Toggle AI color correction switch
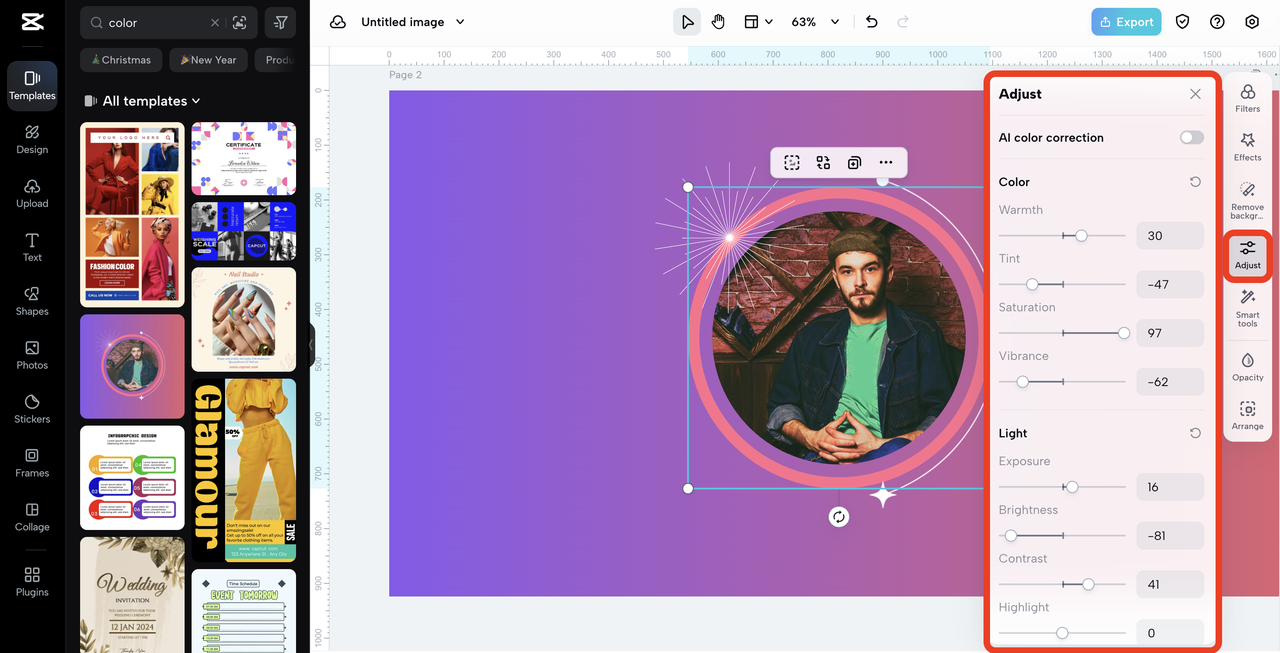Viewport: 1280px width, 653px height. (1192, 138)
